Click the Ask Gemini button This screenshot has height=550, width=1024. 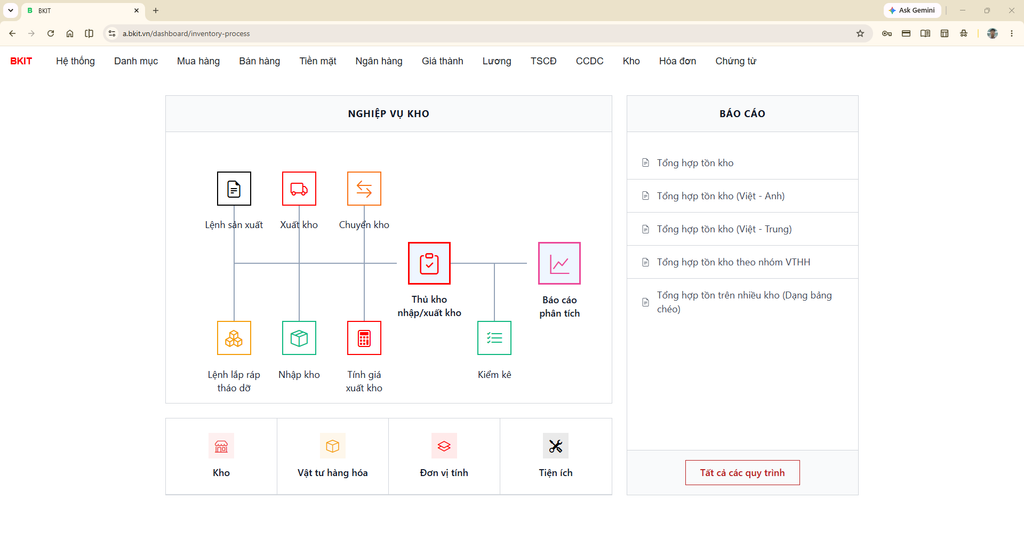pyautogui.click(x=912, y=10)
